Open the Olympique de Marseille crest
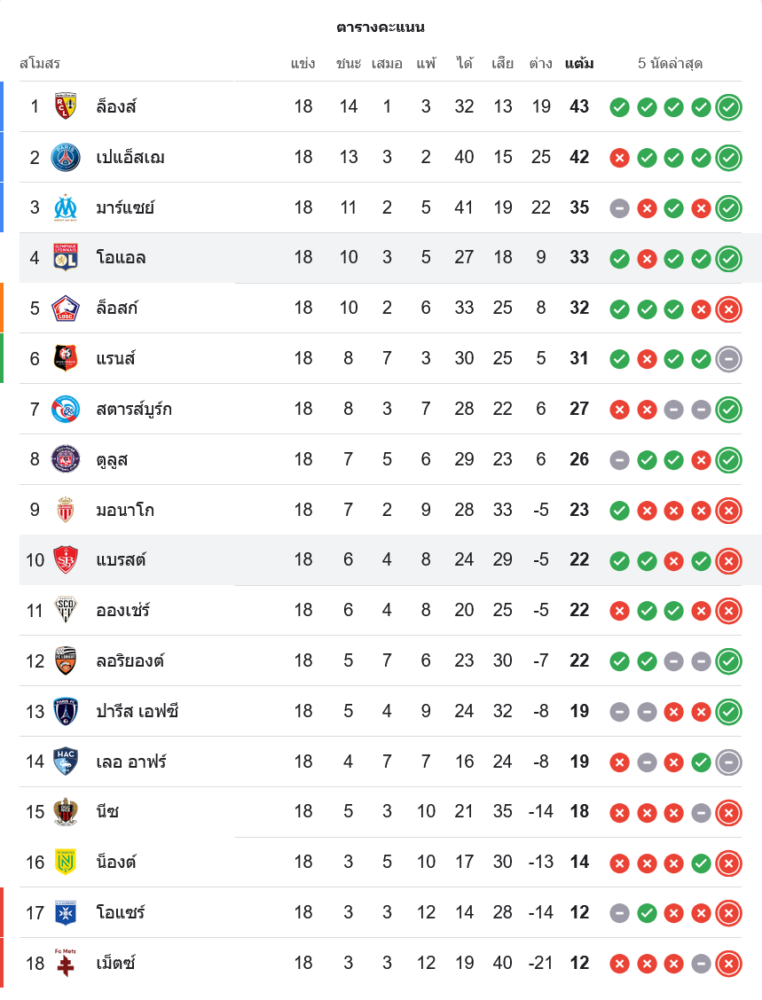762x1000 pixels. point(66,207)
